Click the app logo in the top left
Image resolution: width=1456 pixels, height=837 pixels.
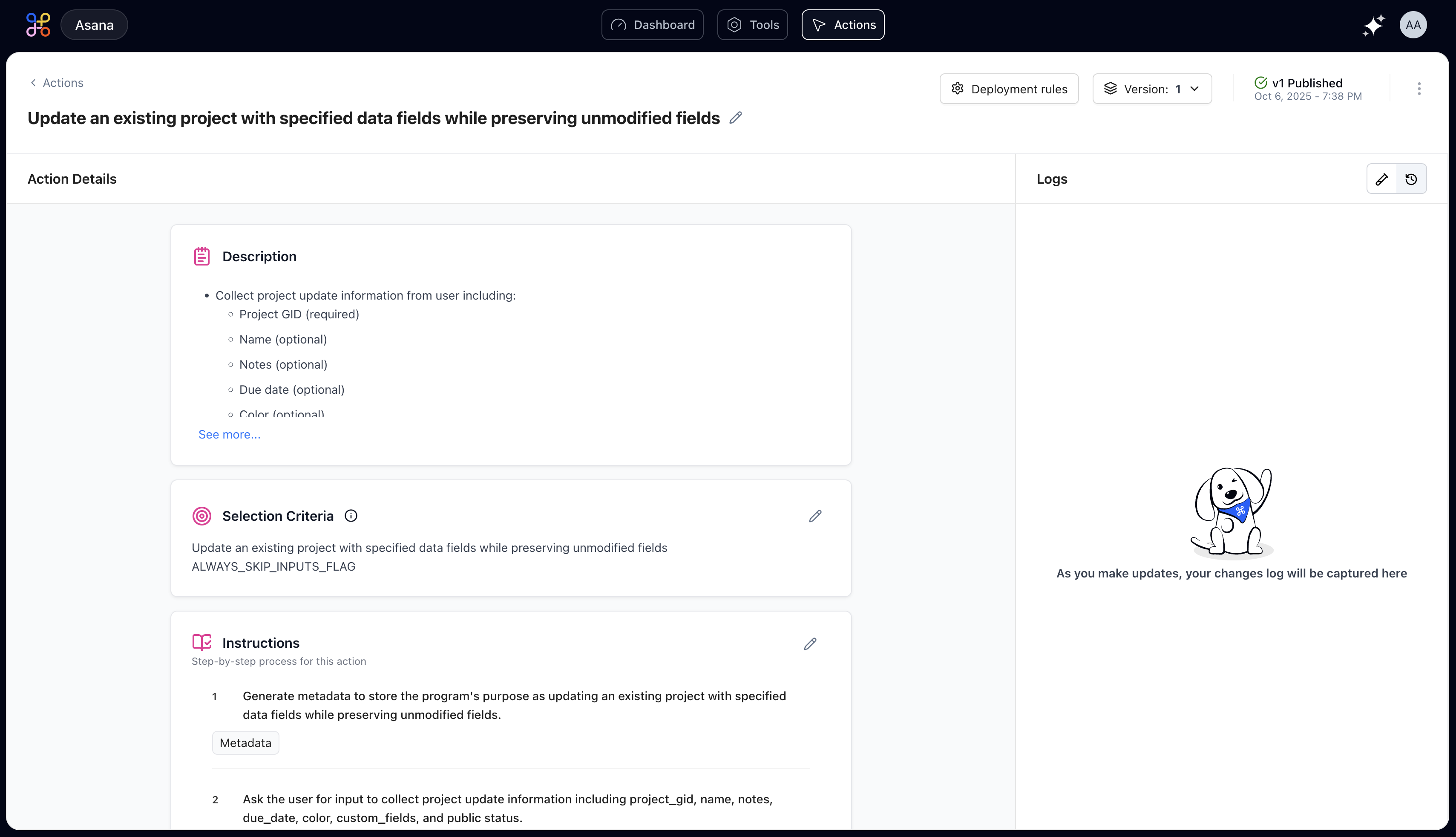pos(38,25)
